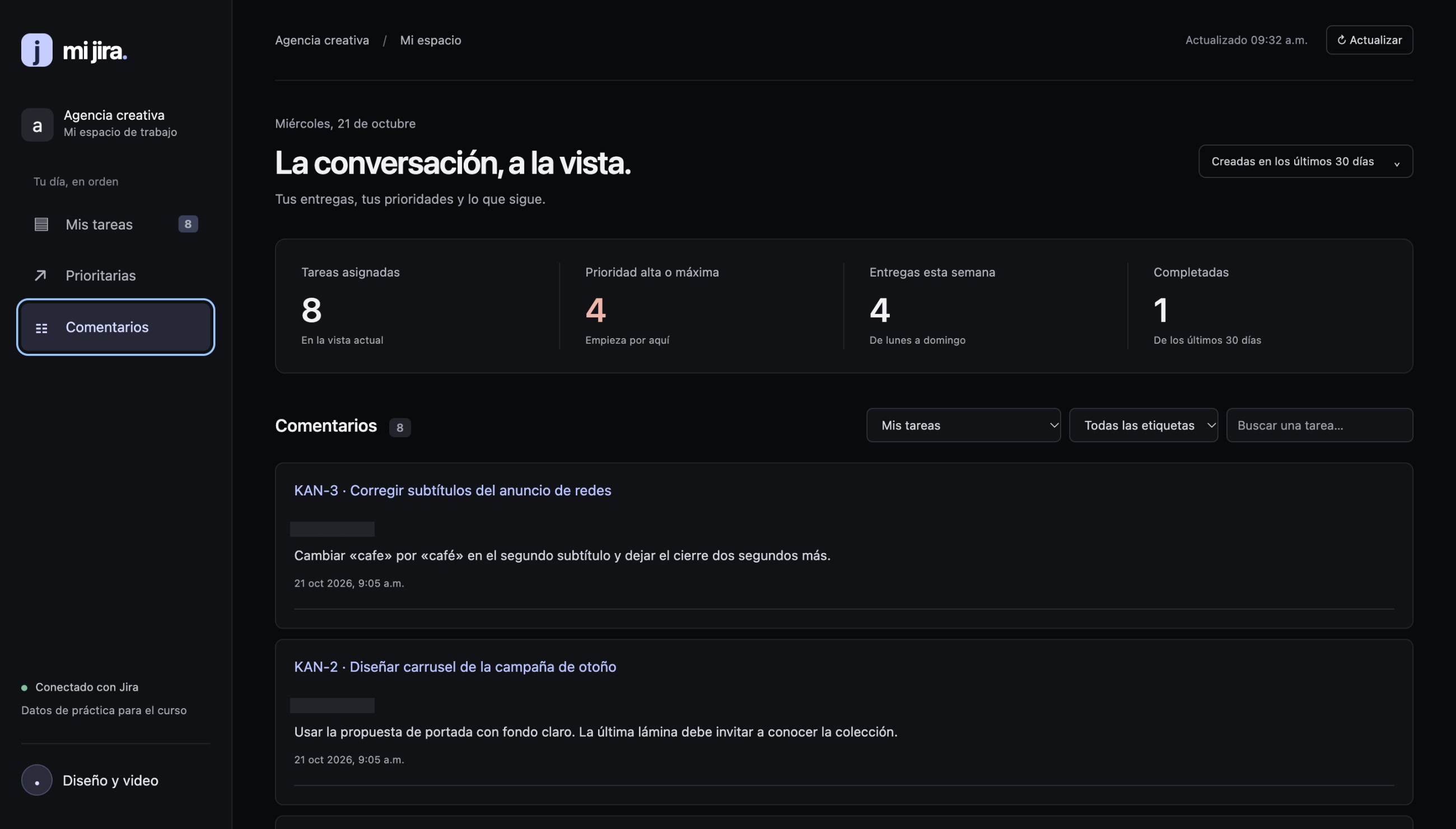Click the Mis tareas list icon

[41, 224]
